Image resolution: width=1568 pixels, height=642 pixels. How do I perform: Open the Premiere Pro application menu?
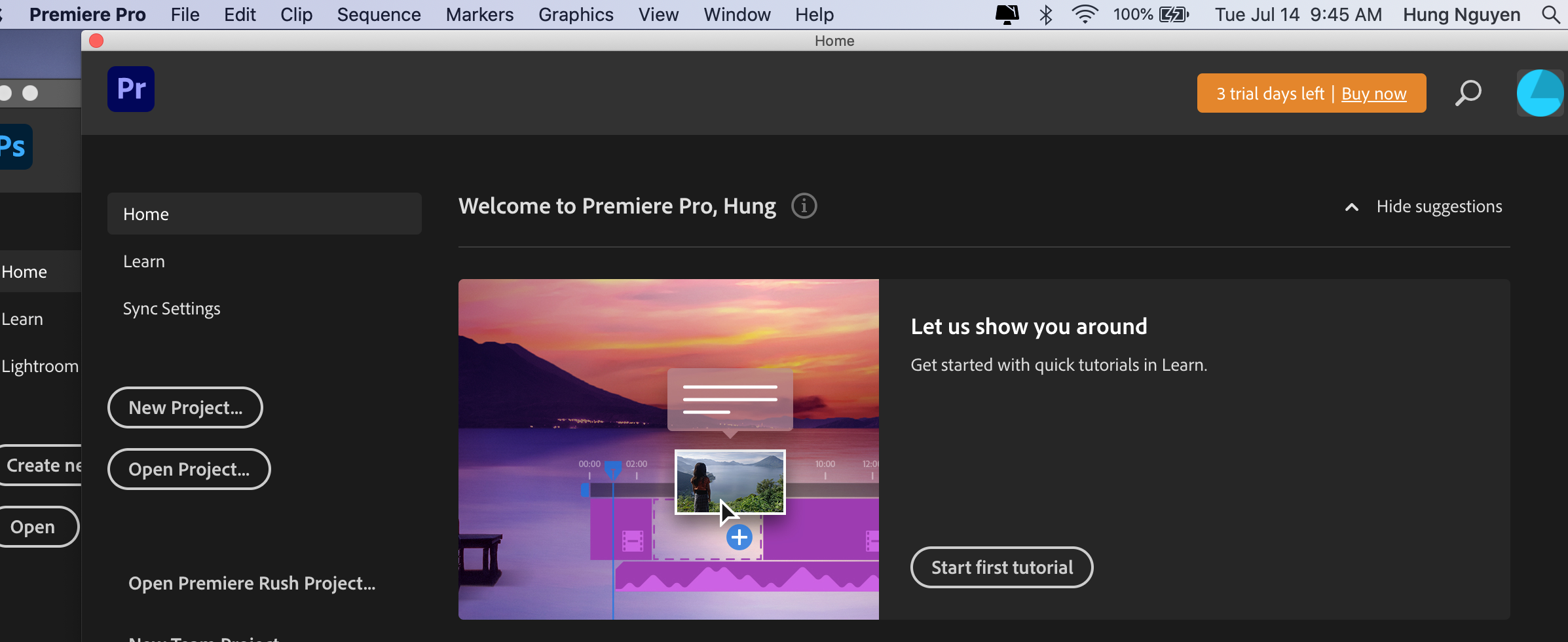[87, 14]
